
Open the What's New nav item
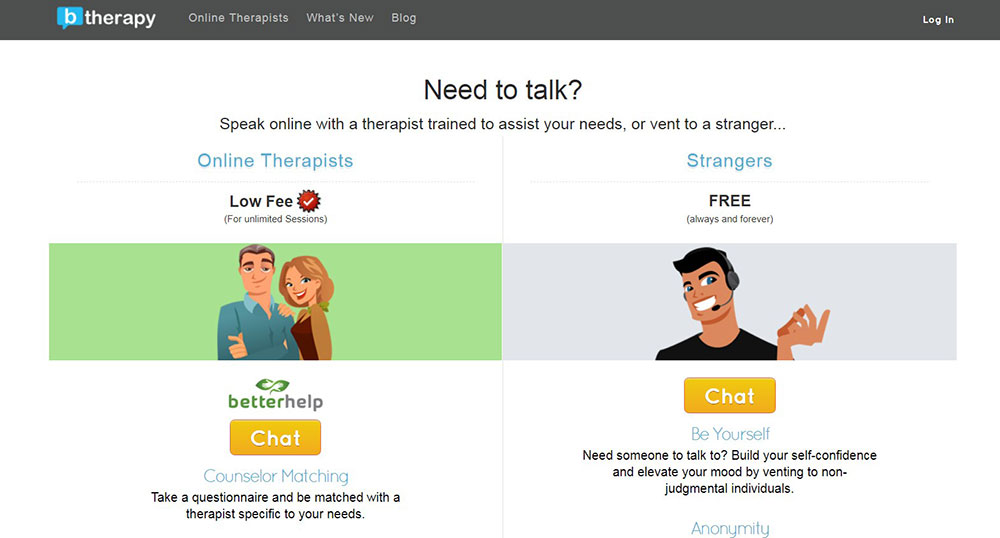coord(340,18)
